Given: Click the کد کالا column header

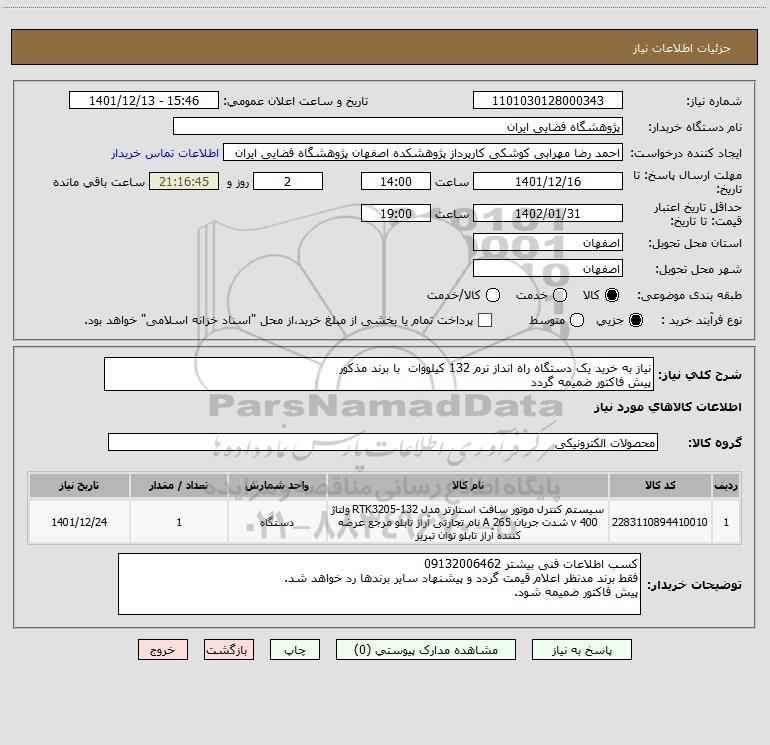Looking at the screenshot, I should (660, 485).
